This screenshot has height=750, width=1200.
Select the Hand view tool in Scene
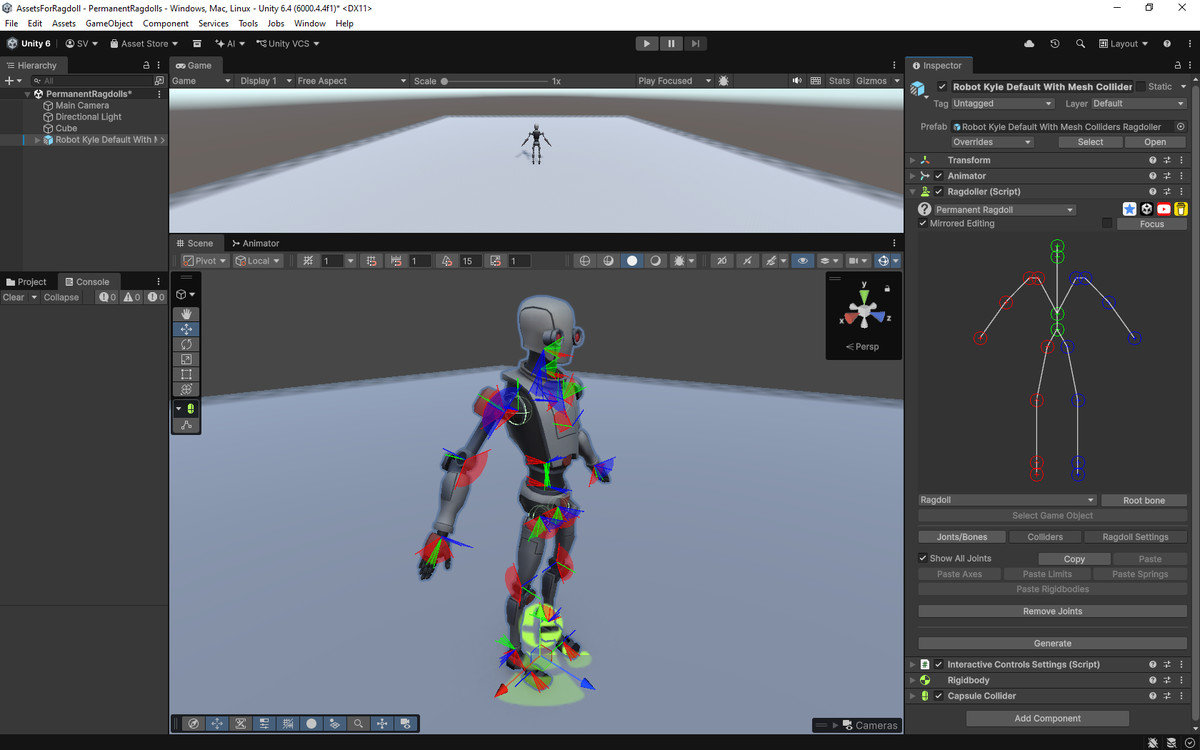pos(186,314)
